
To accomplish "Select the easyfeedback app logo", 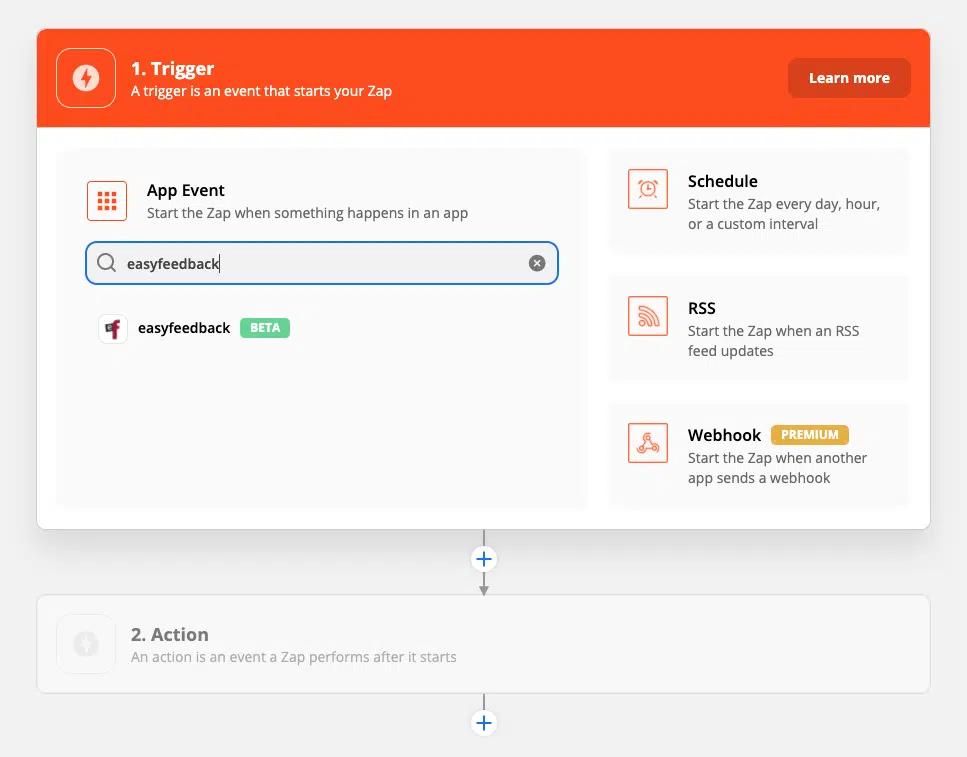I will (x=113, y=328).
